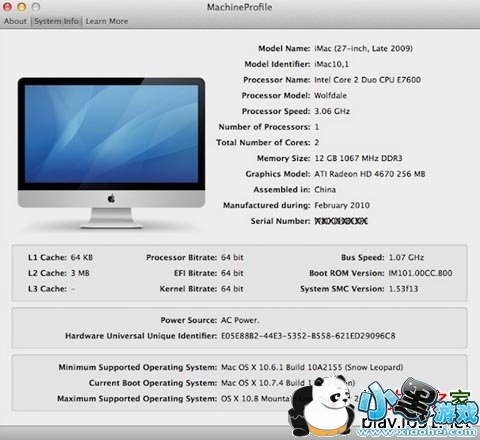
Task: Minimize the MachineProfile window
Action: point(22,7)
